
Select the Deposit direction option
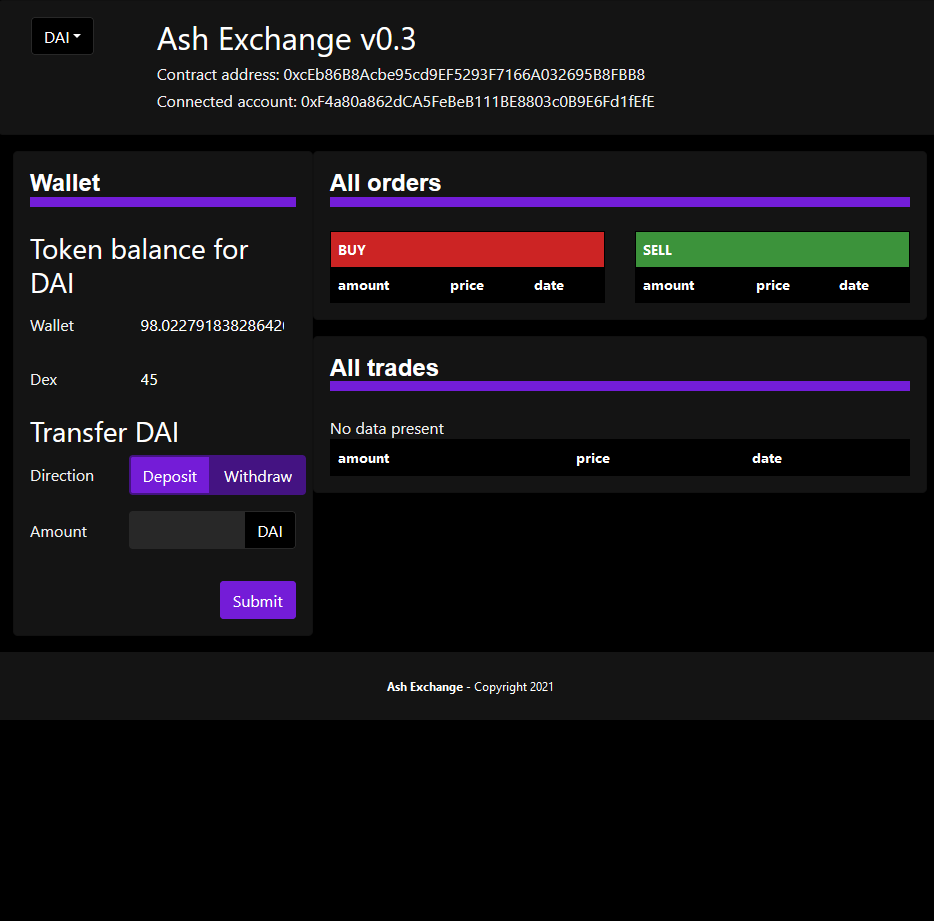[x=169, y=476]
